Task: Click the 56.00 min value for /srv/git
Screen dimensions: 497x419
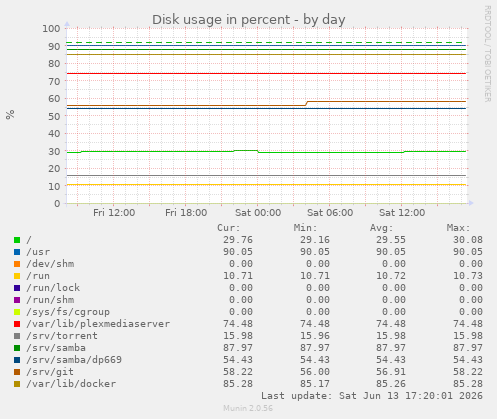Action: pyautogui.click(x=315, y=372)
